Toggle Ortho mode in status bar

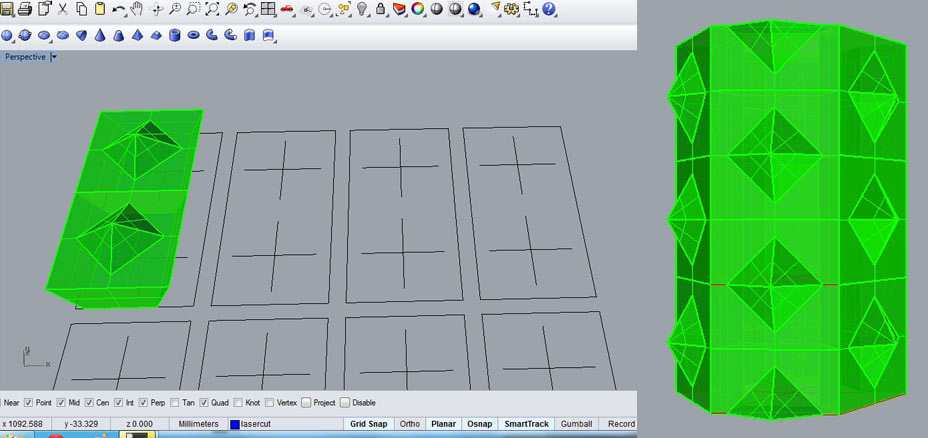410,424
